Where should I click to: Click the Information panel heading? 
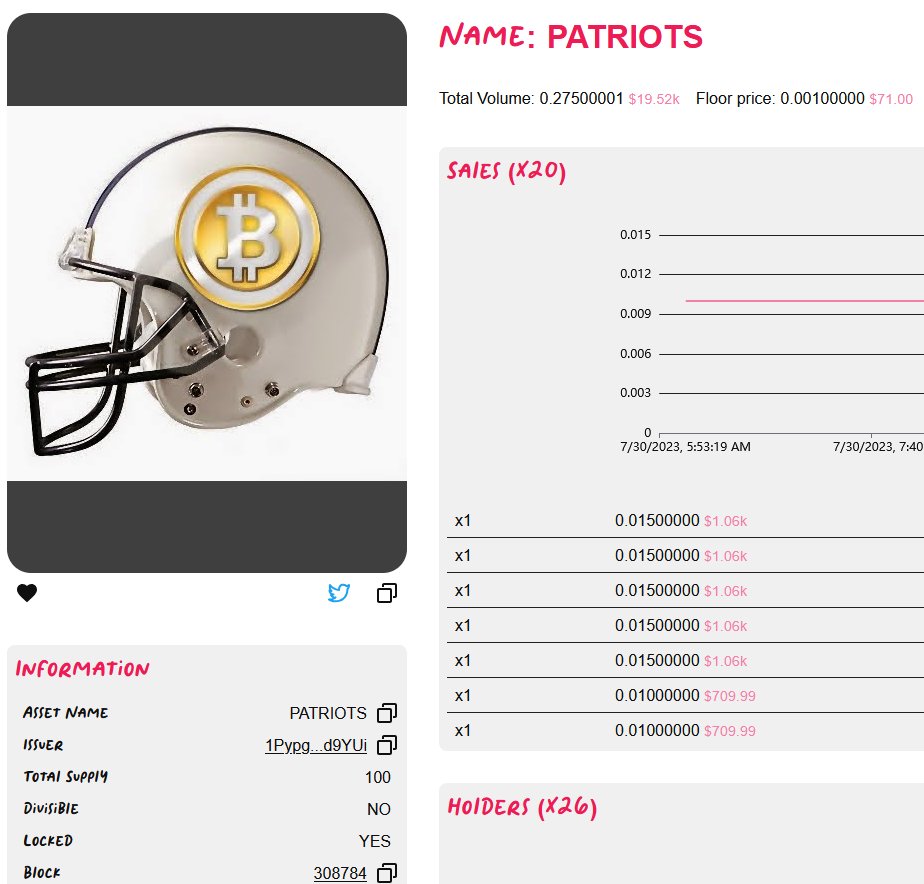82,669
